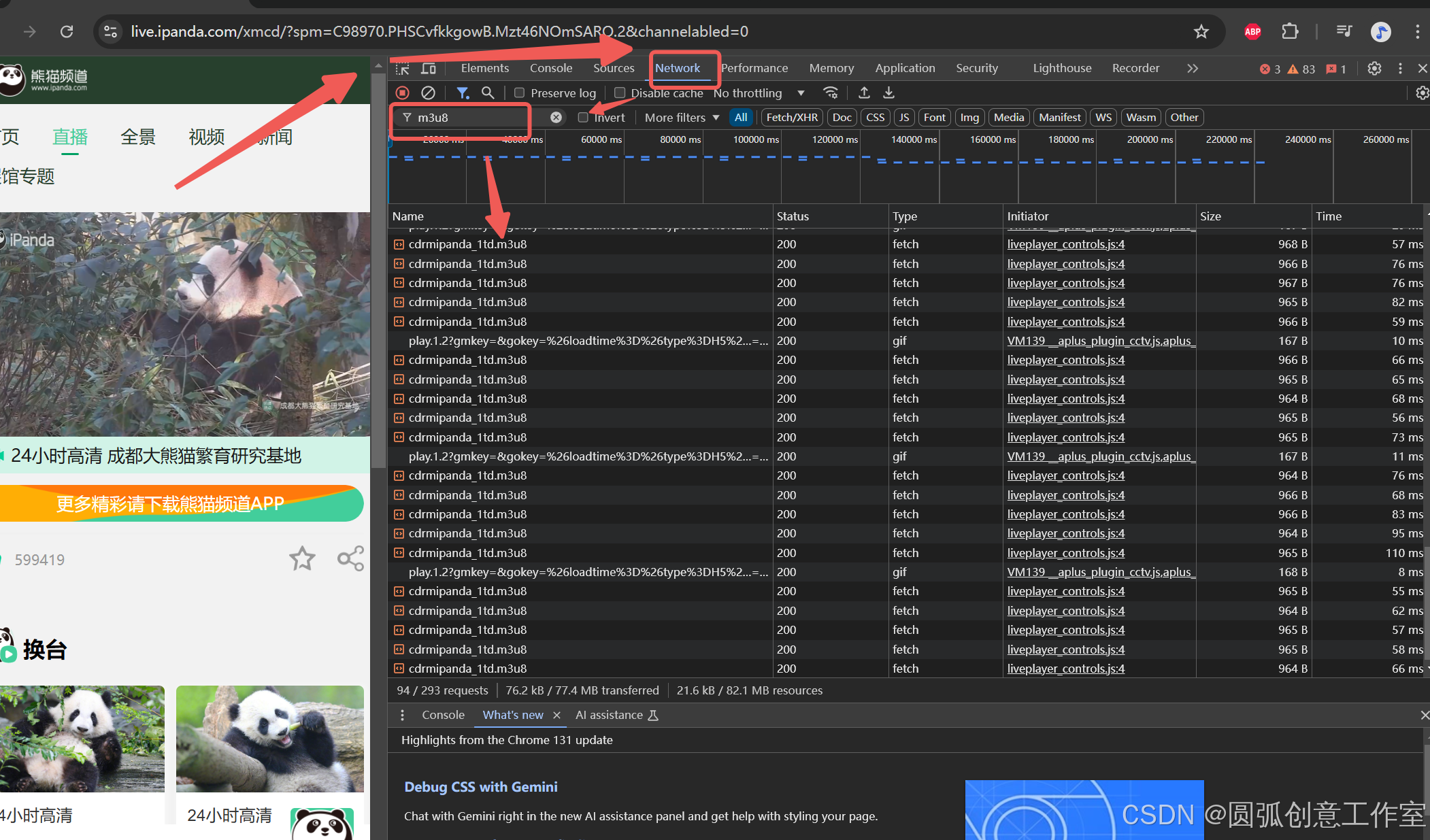Screen dimensions: 1430x840
Task: Stop recording network log
Action: pyautogui.click(x=402, y=93)
